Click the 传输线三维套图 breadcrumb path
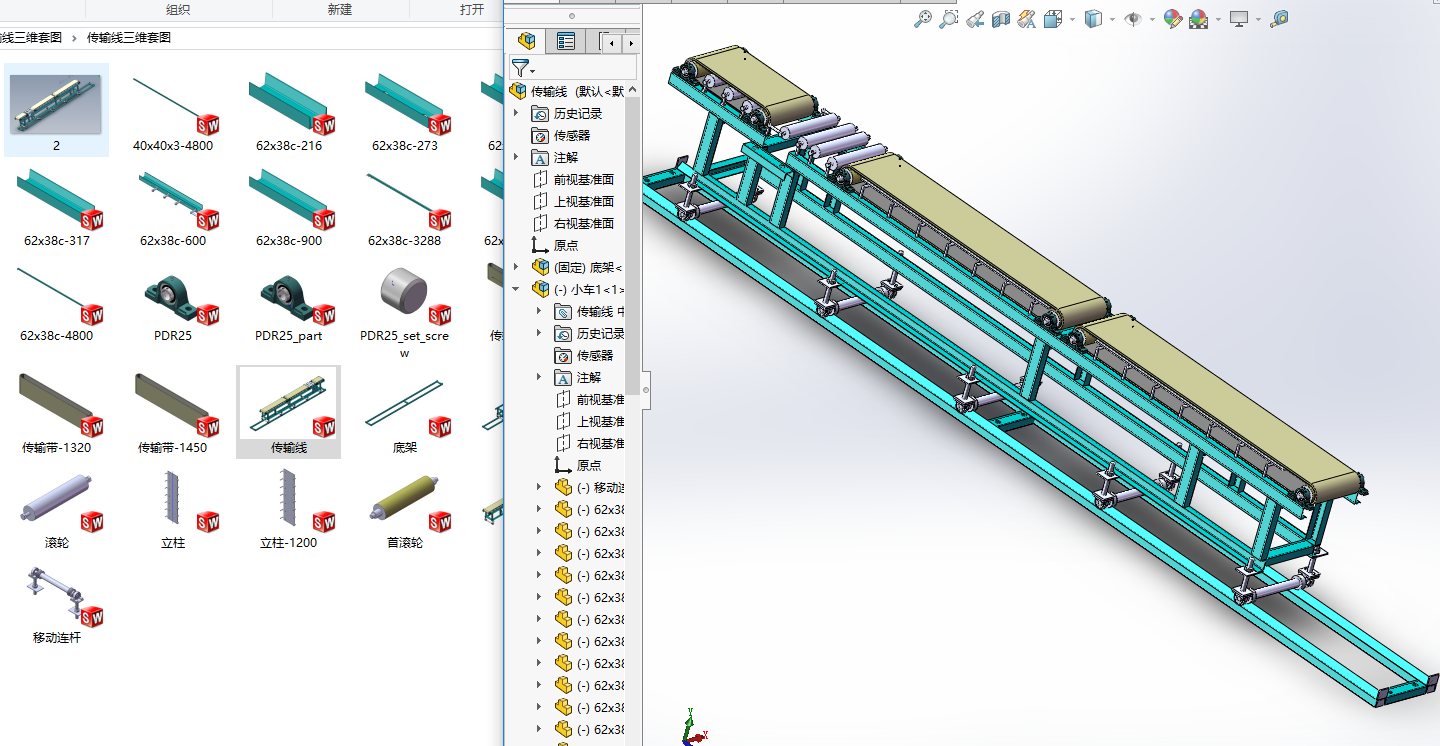 click(x=129, y=38)
